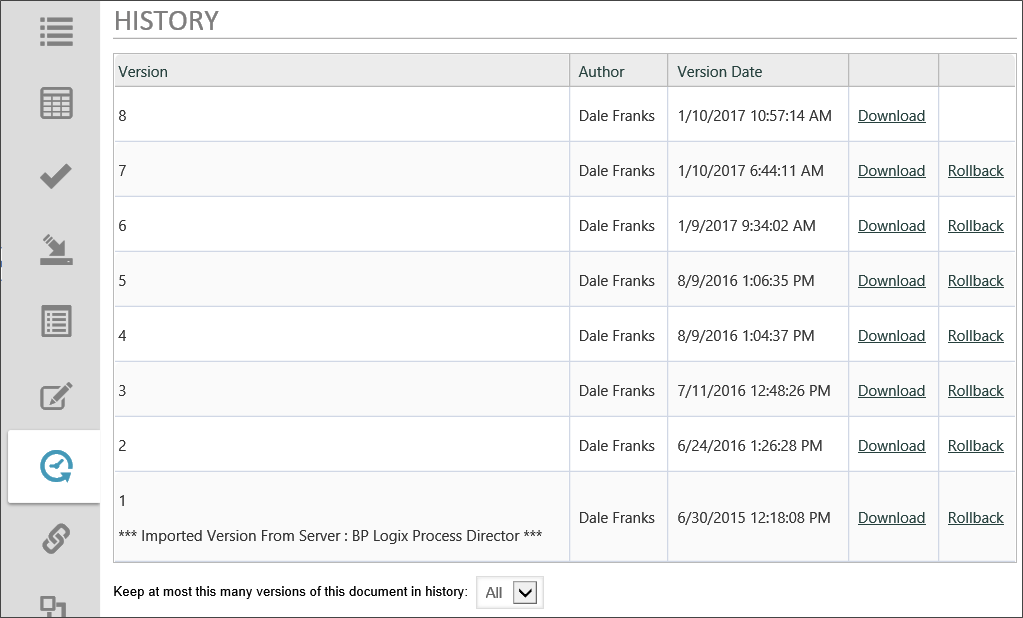
Task: Download version 6 from January 9
Action: click(891, 225)
